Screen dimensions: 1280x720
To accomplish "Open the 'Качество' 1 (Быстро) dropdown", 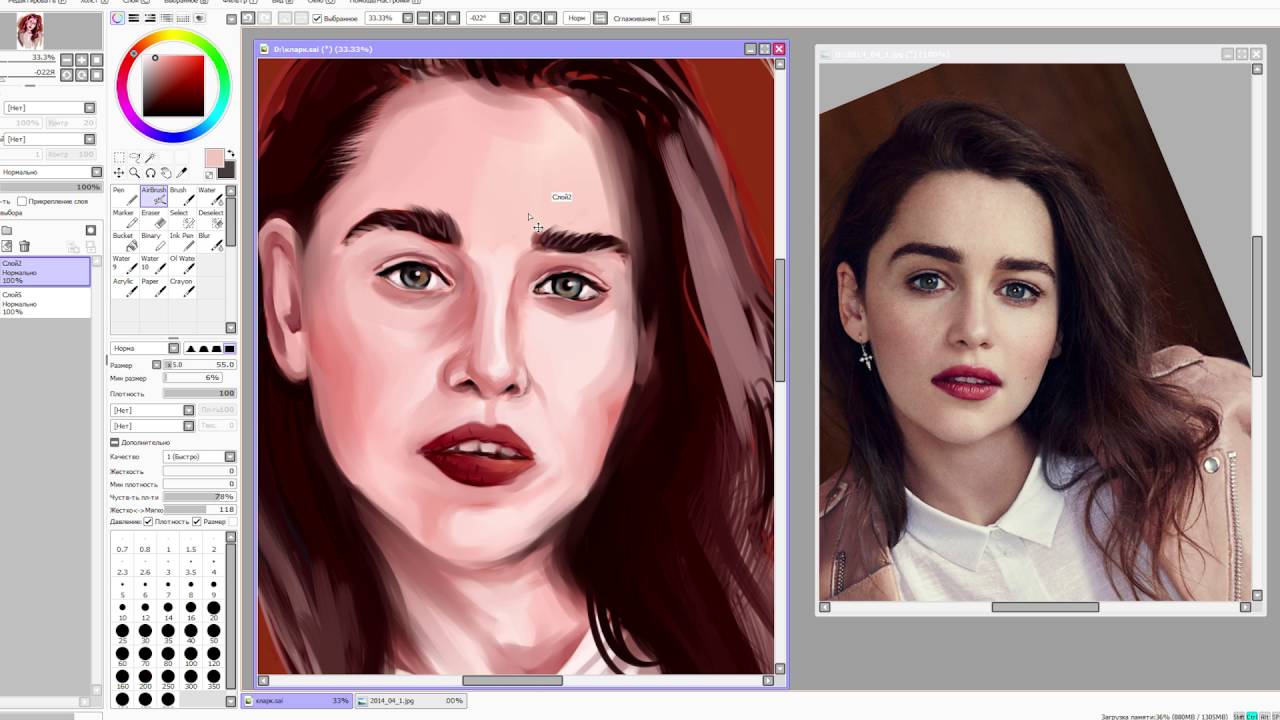I will tap(230, 457).
